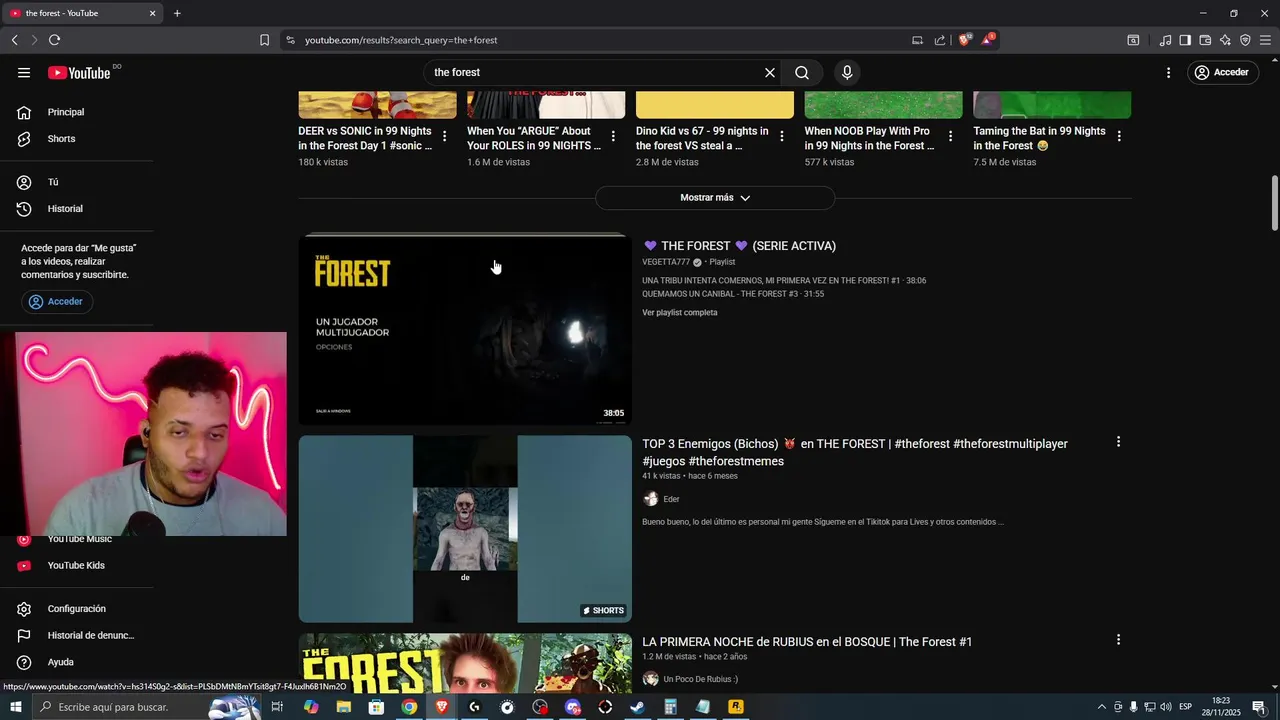
Task: Open Ayuda in the sidebar
Action: (60, 662)
